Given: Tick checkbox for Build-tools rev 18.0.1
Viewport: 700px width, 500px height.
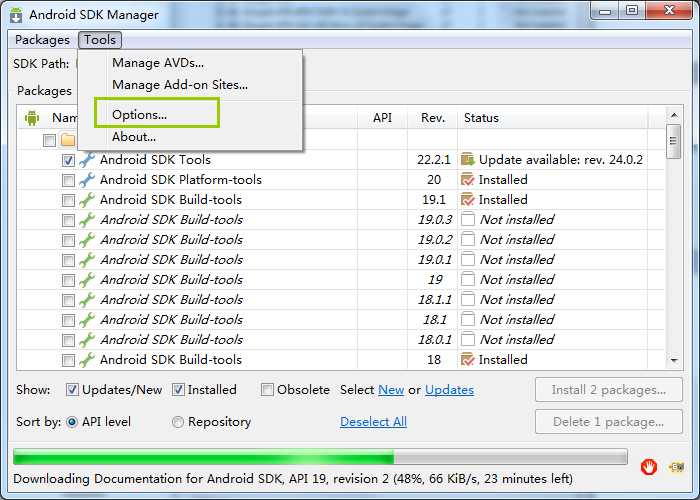Looking at the screenshot, I should pyautogui.click(x=68, y=341).
